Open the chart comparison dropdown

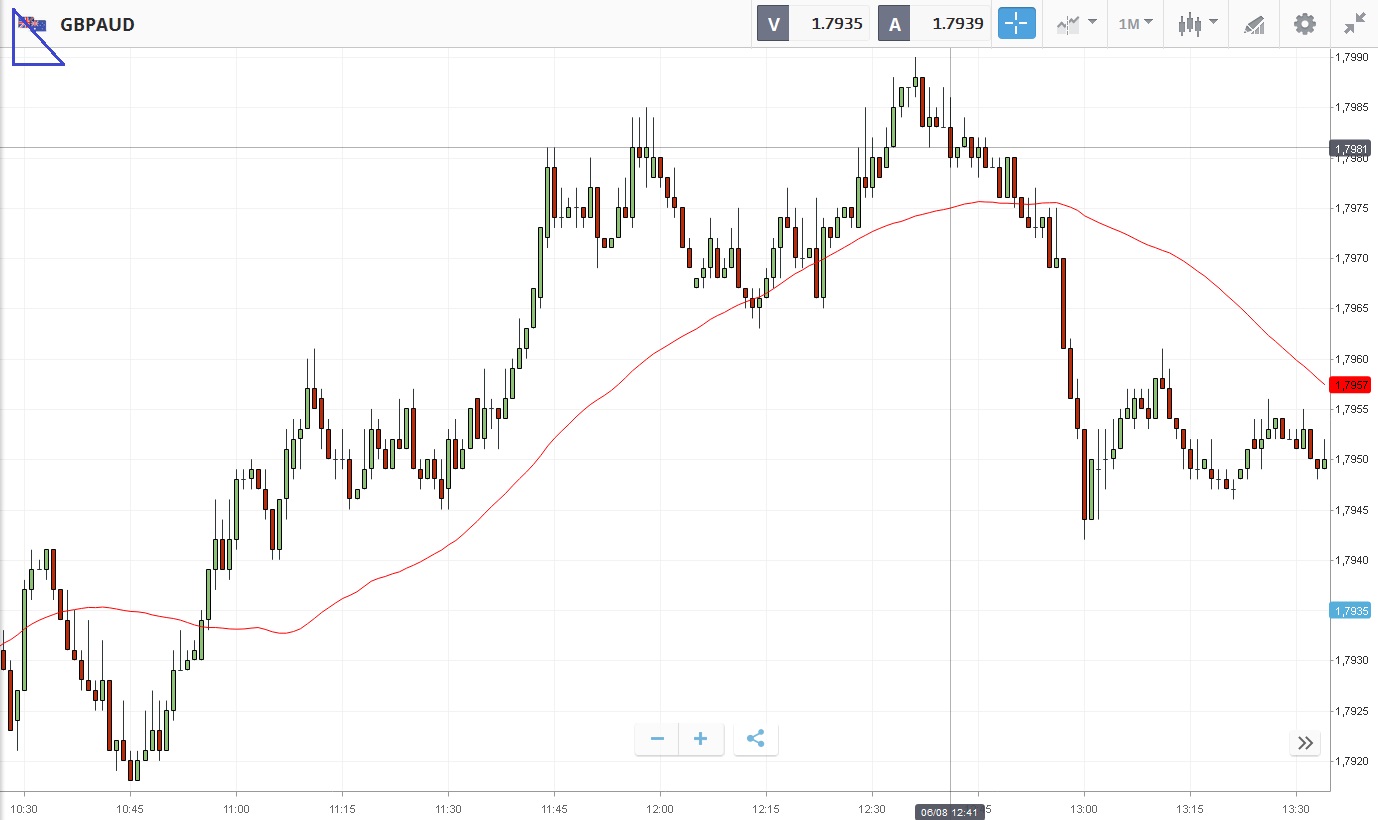coord(1076,24)
